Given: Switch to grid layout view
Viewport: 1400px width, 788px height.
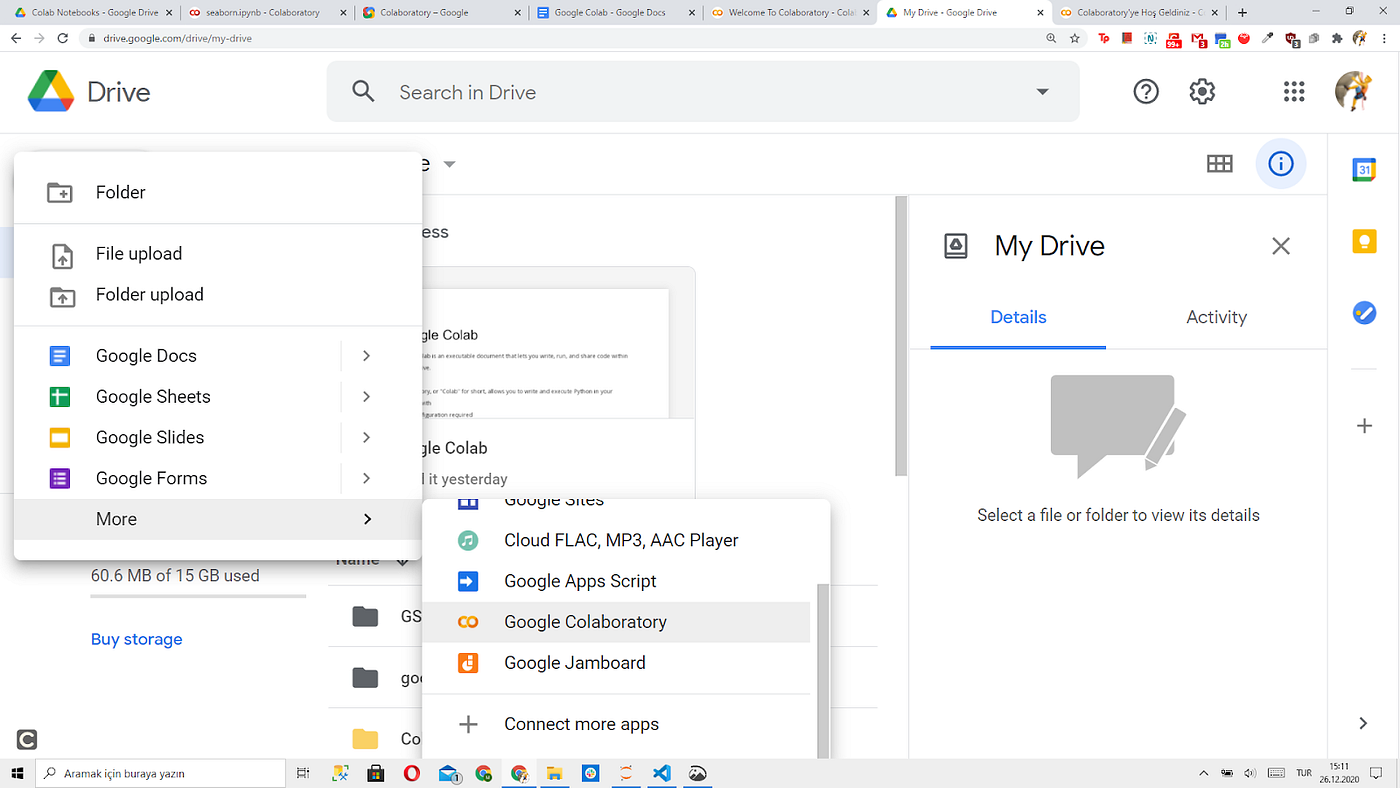Looking at the screenshot, I should 1220,164.
